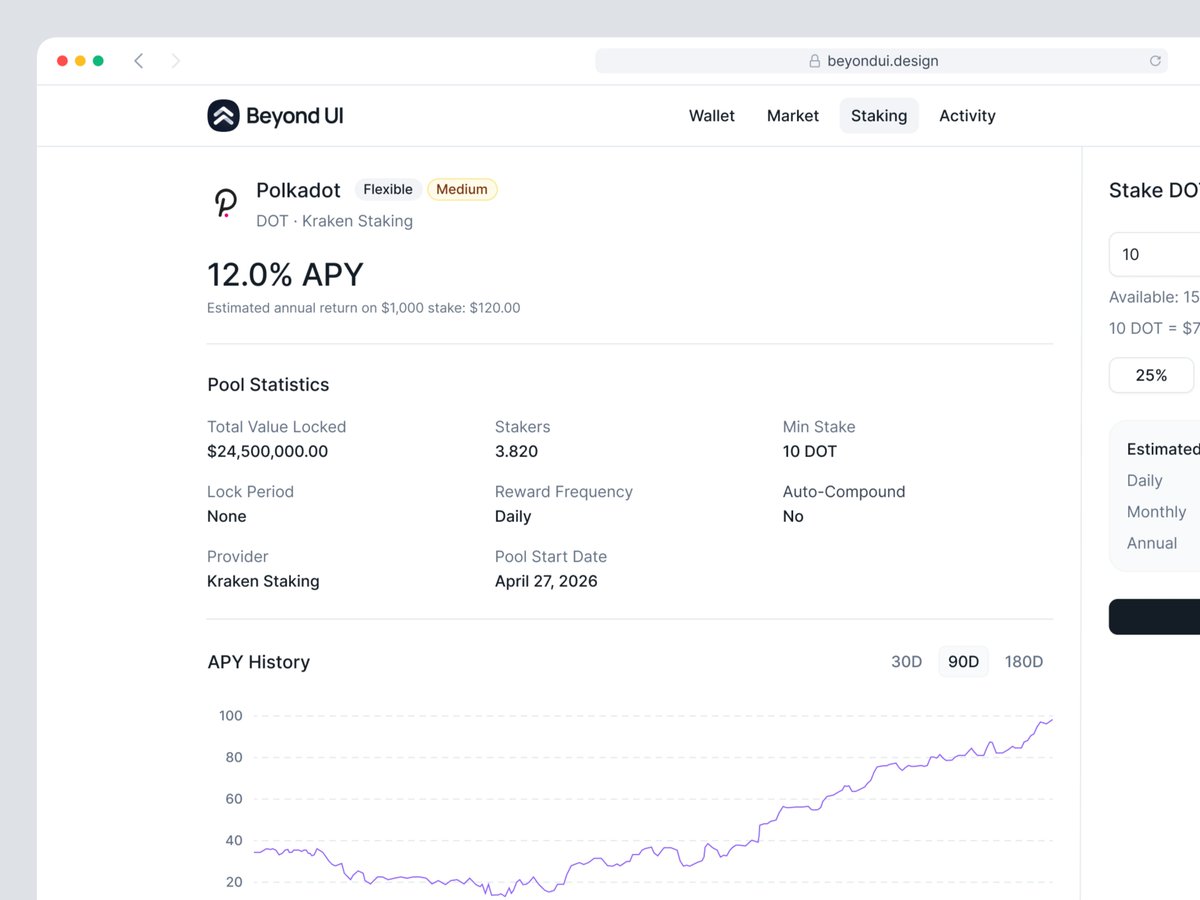This screenshot has height=900, width=1200.
Task: Click the April 27, 2026 date
Action: [546, 581]
